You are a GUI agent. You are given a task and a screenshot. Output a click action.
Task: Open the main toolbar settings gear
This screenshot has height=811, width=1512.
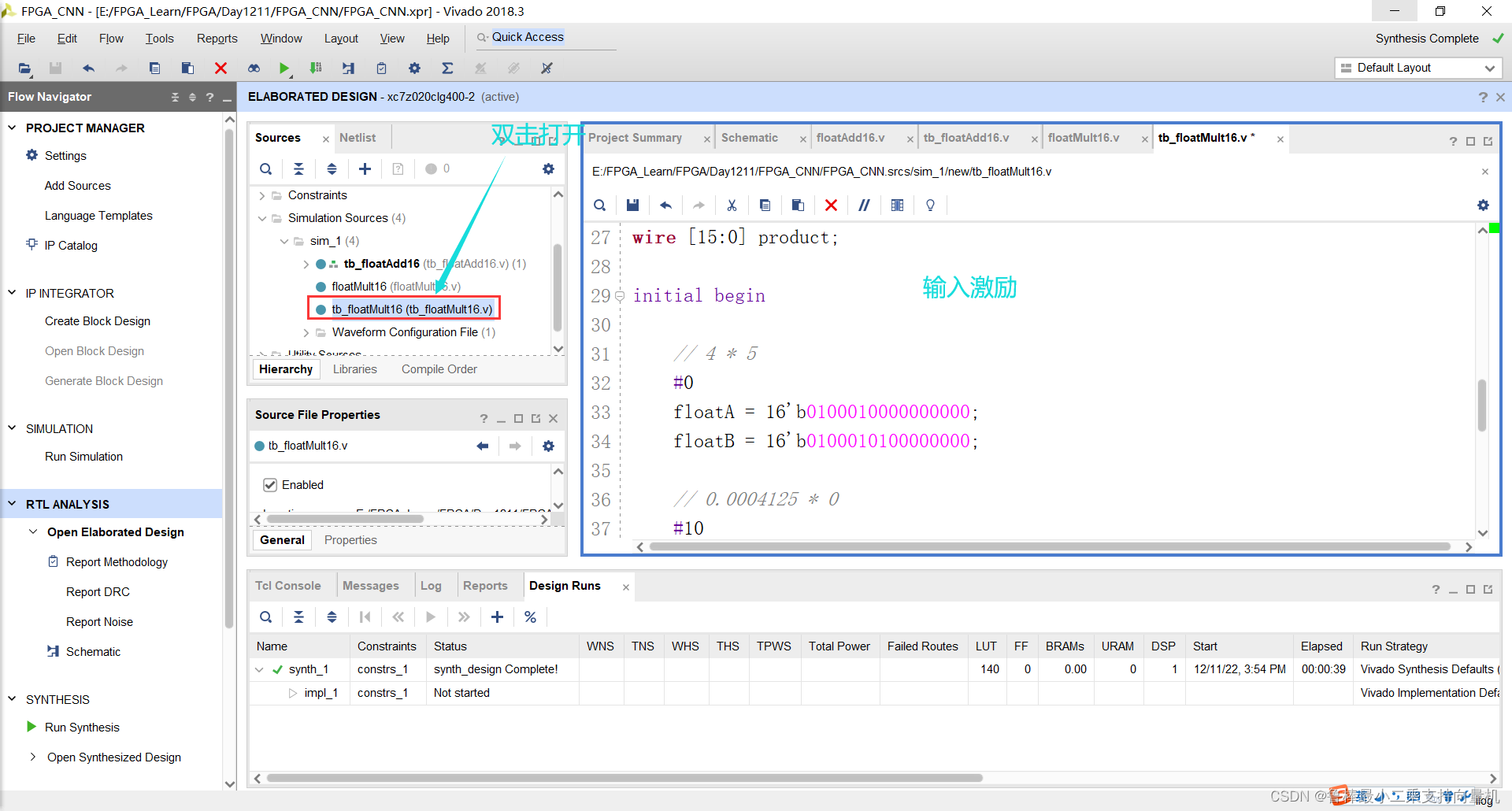[415, 69]
